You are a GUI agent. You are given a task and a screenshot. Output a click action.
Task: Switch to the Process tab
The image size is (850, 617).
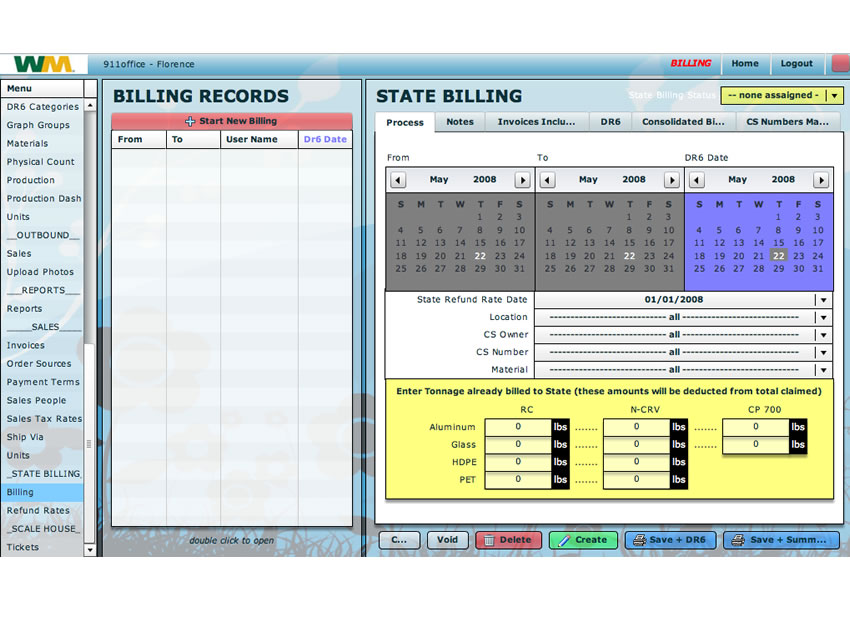[405, 123]
